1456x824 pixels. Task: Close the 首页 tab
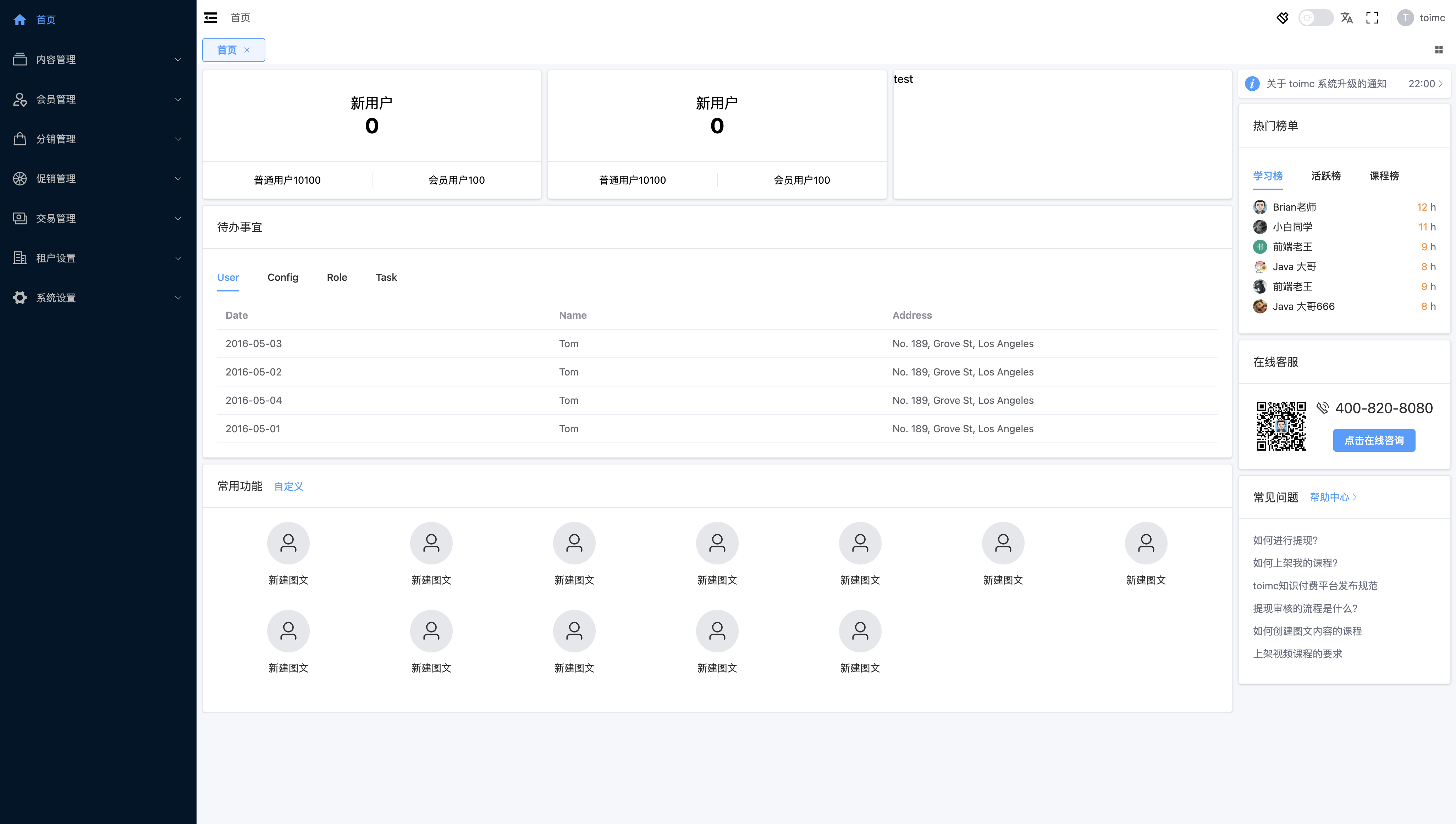point(247,50)
